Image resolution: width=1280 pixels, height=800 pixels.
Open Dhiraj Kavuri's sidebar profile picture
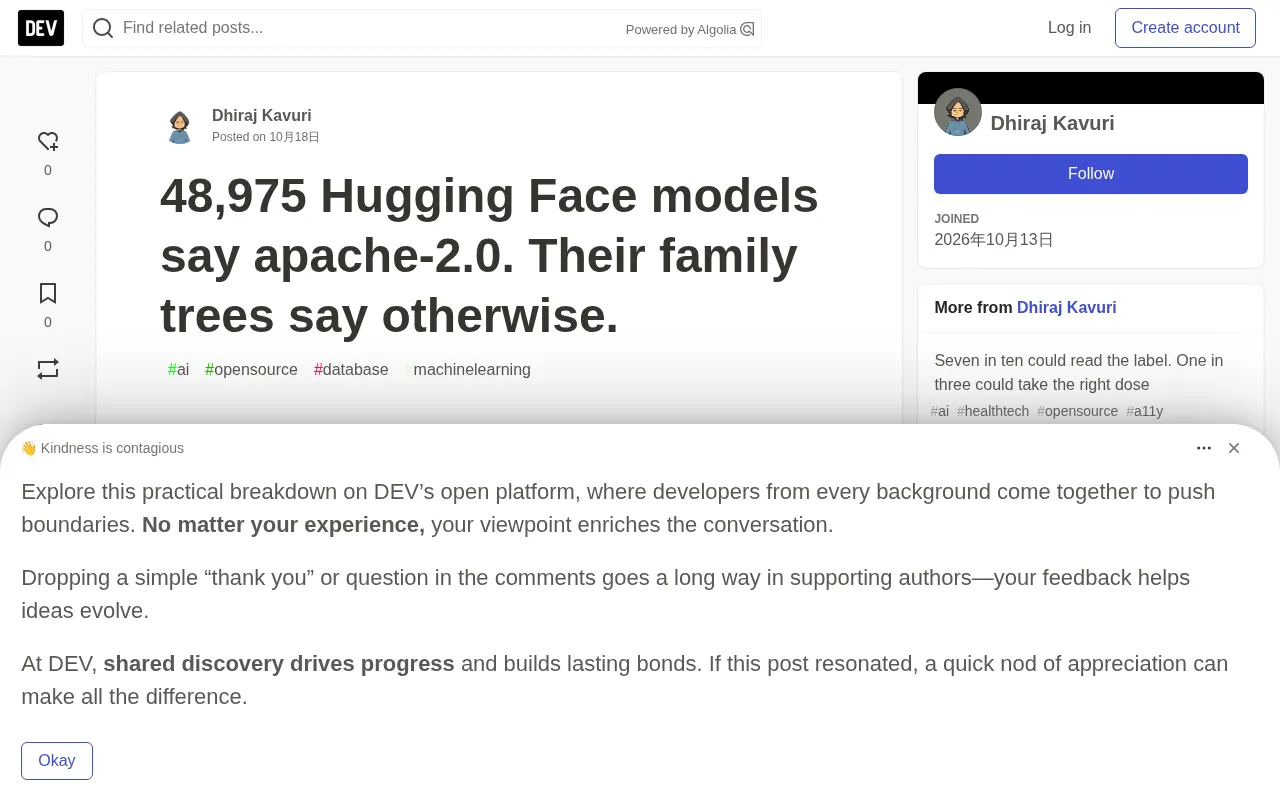(x=958, y=112)
